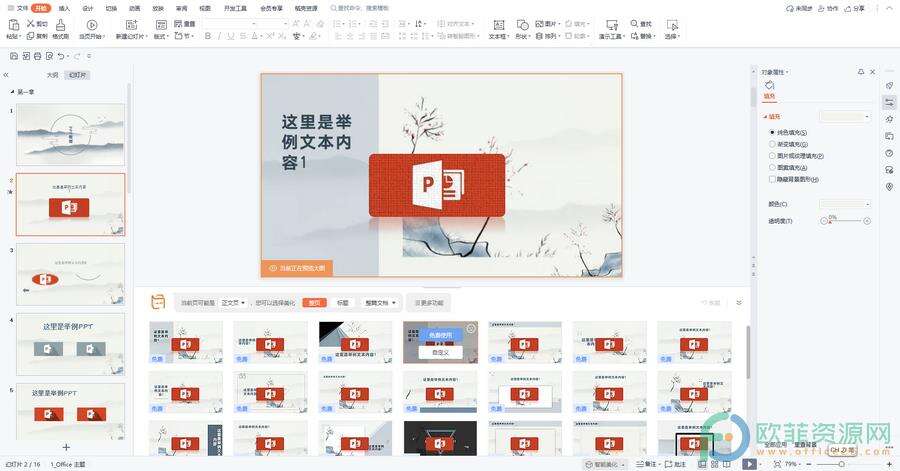Click the Title button in beautify bar
This screenshot has height=471, width=900.
[x=343, y=302]
